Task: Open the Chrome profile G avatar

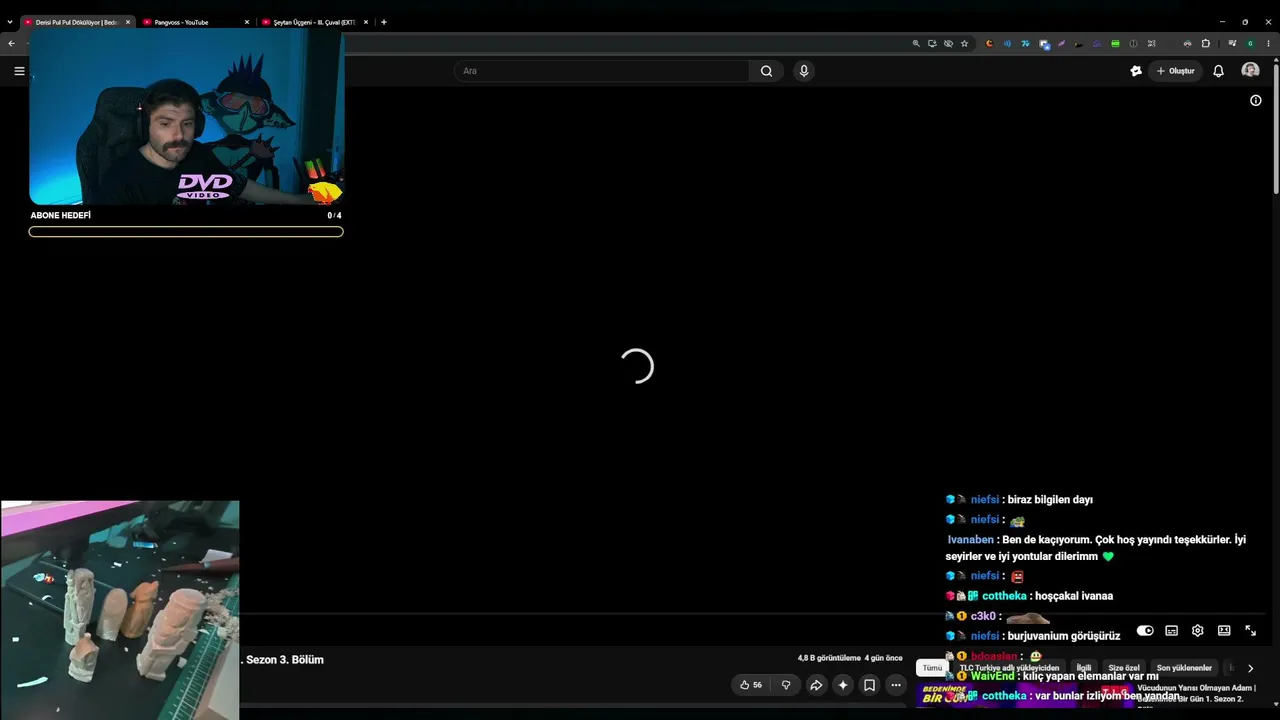Action: 1250,44
